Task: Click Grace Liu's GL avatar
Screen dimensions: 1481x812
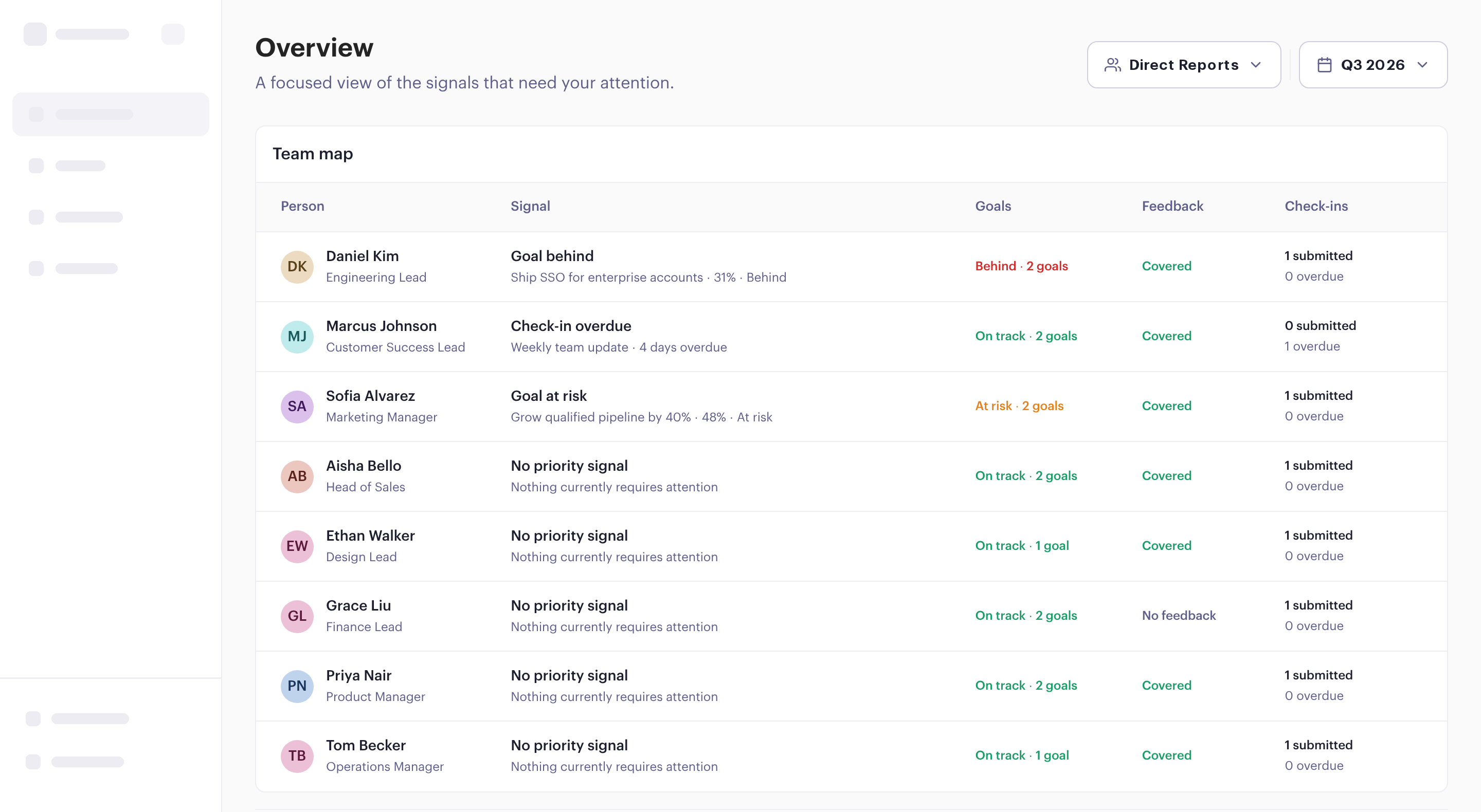Action: (x=297, y=616)
